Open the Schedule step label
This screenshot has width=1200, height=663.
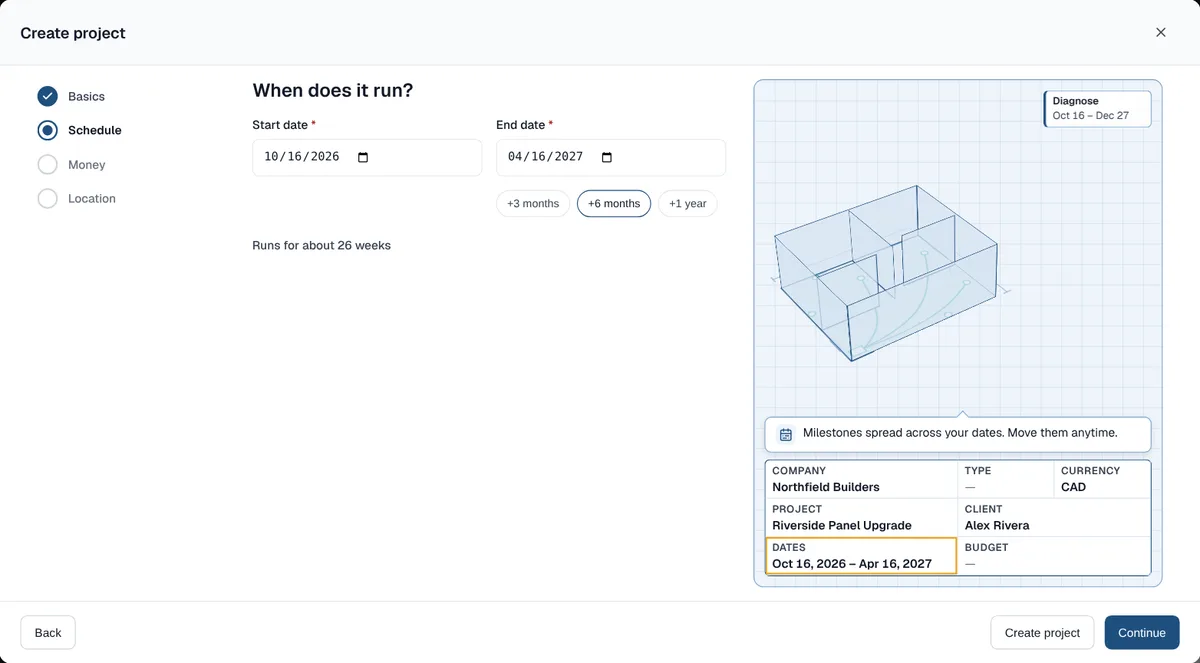(95, 130)
